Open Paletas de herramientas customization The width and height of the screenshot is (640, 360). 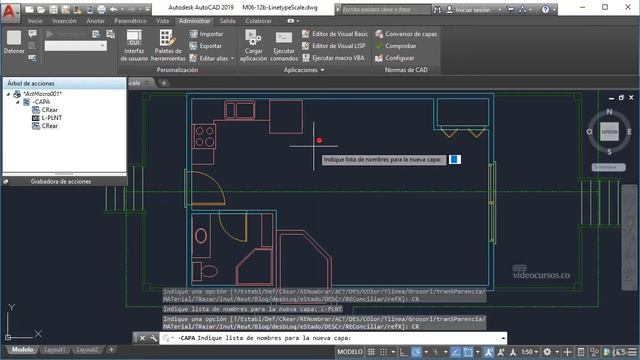(168, 46)
